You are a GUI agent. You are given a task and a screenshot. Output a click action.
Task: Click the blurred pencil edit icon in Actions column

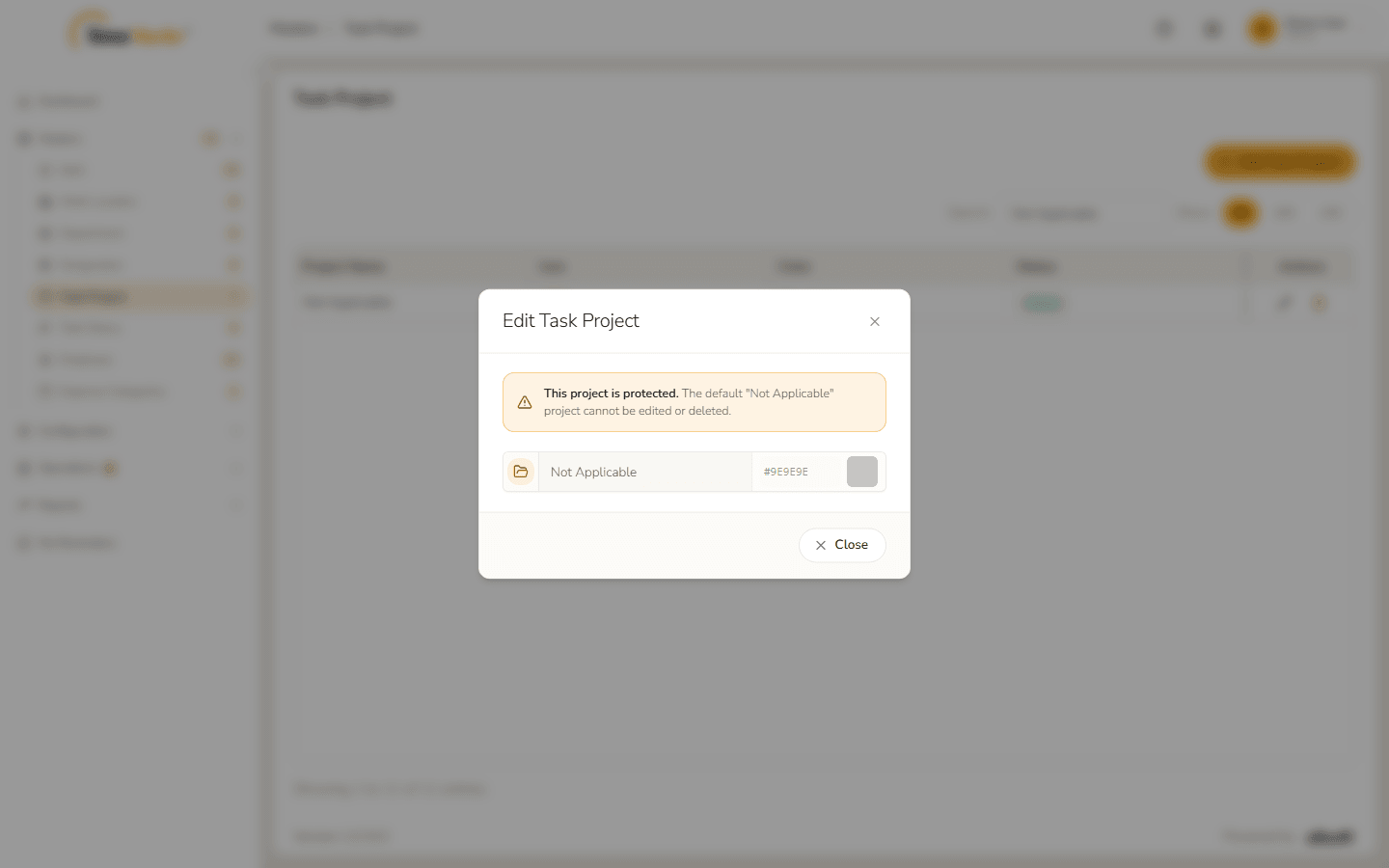tap(1284, 303)
